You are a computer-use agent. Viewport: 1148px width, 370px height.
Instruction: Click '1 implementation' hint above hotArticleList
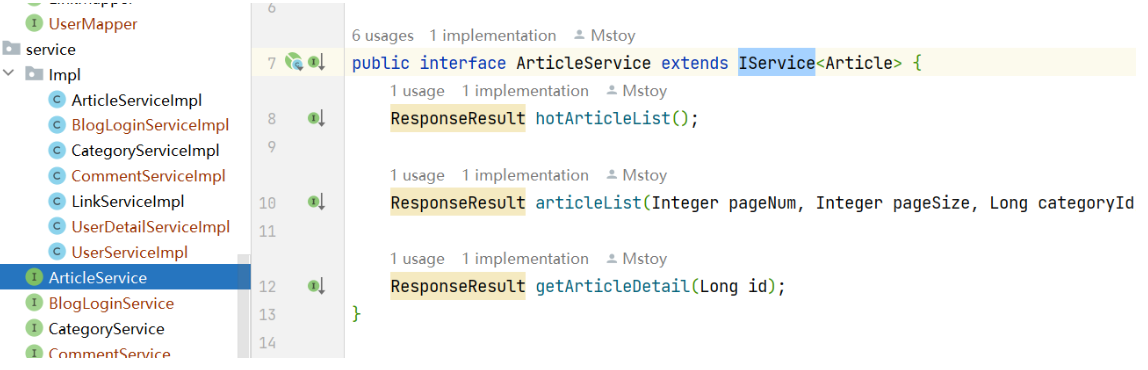pos(525,91)
